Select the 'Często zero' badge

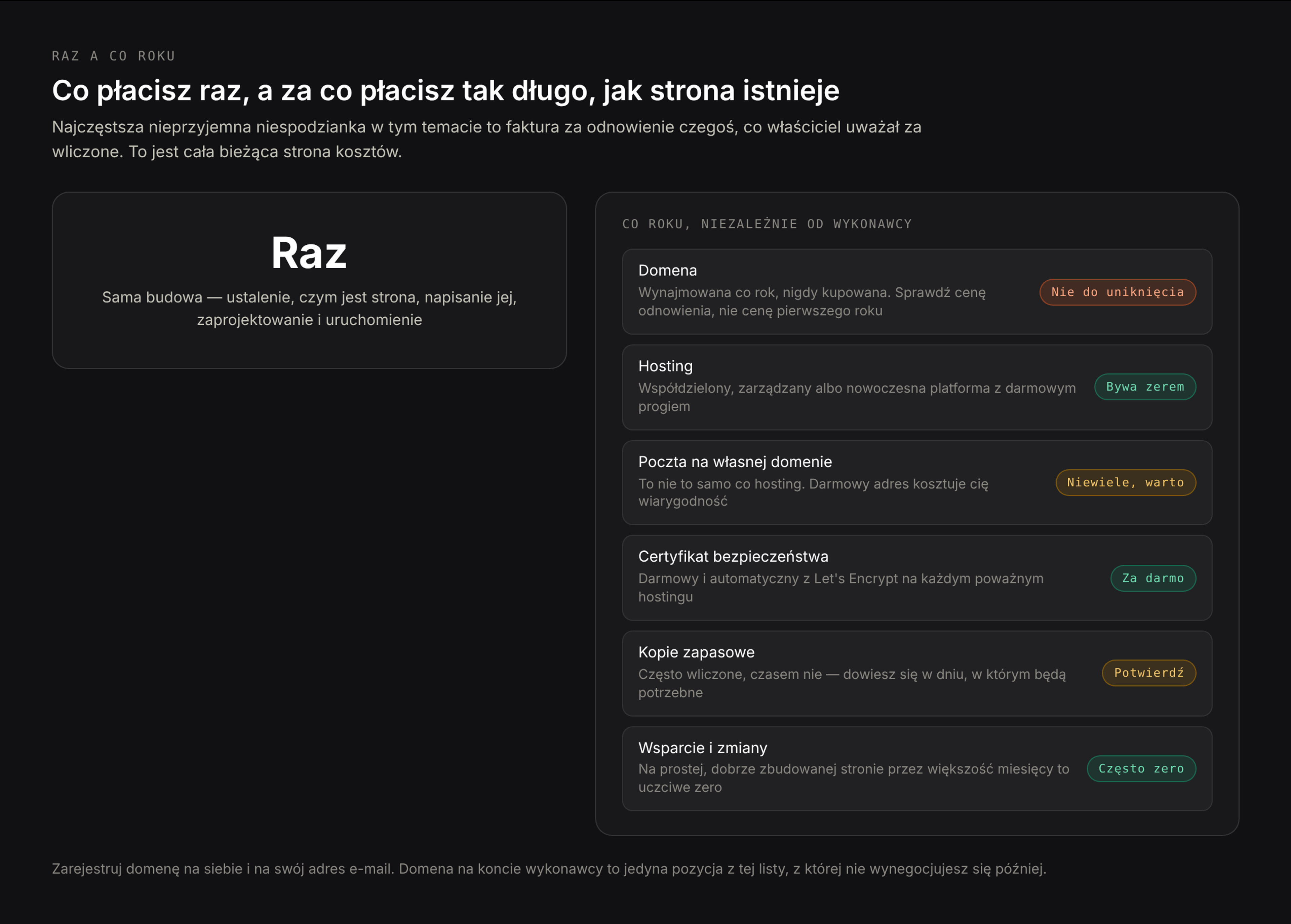[x=1141, y=769]
